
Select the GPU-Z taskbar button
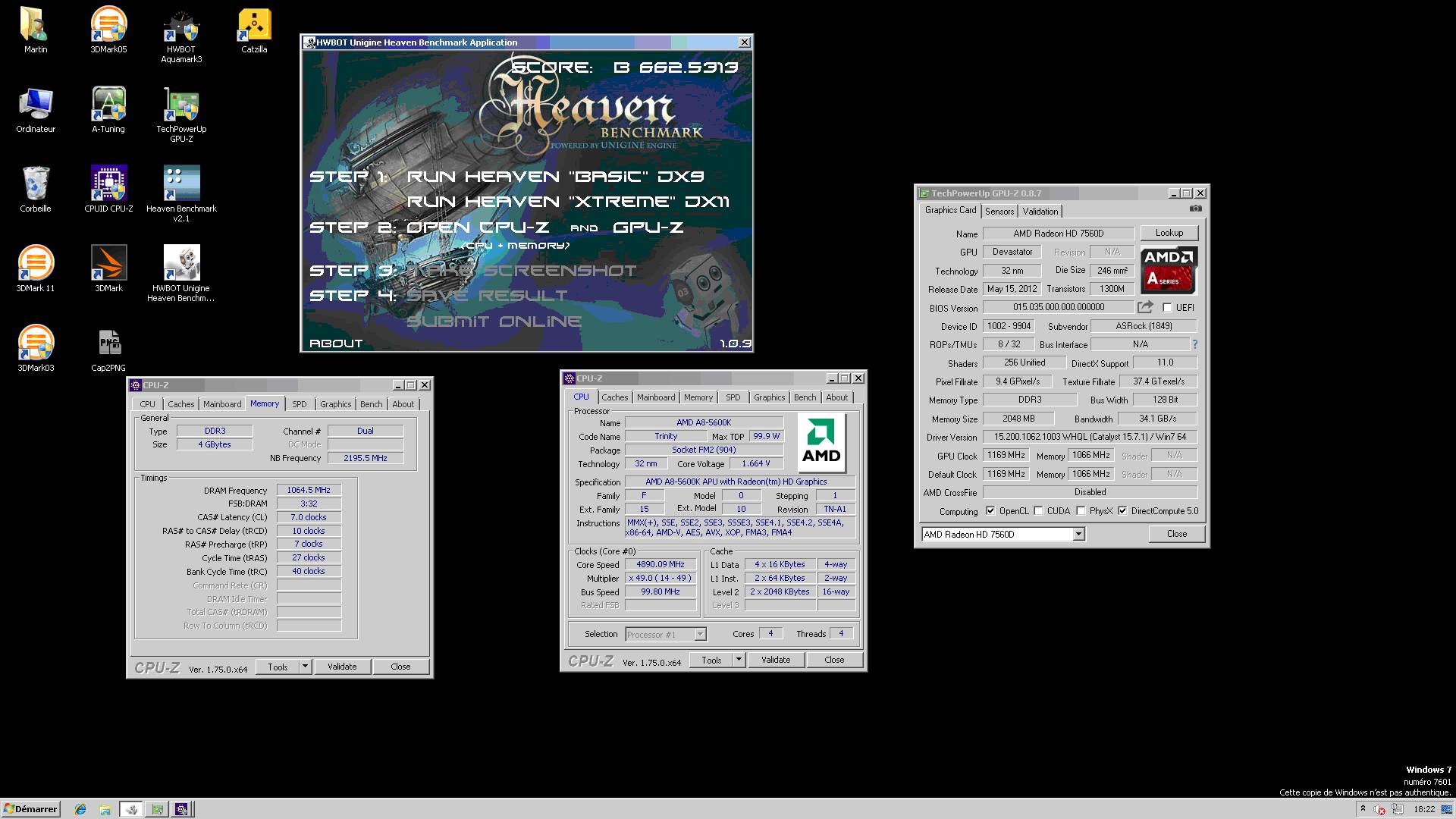[157, 809]
